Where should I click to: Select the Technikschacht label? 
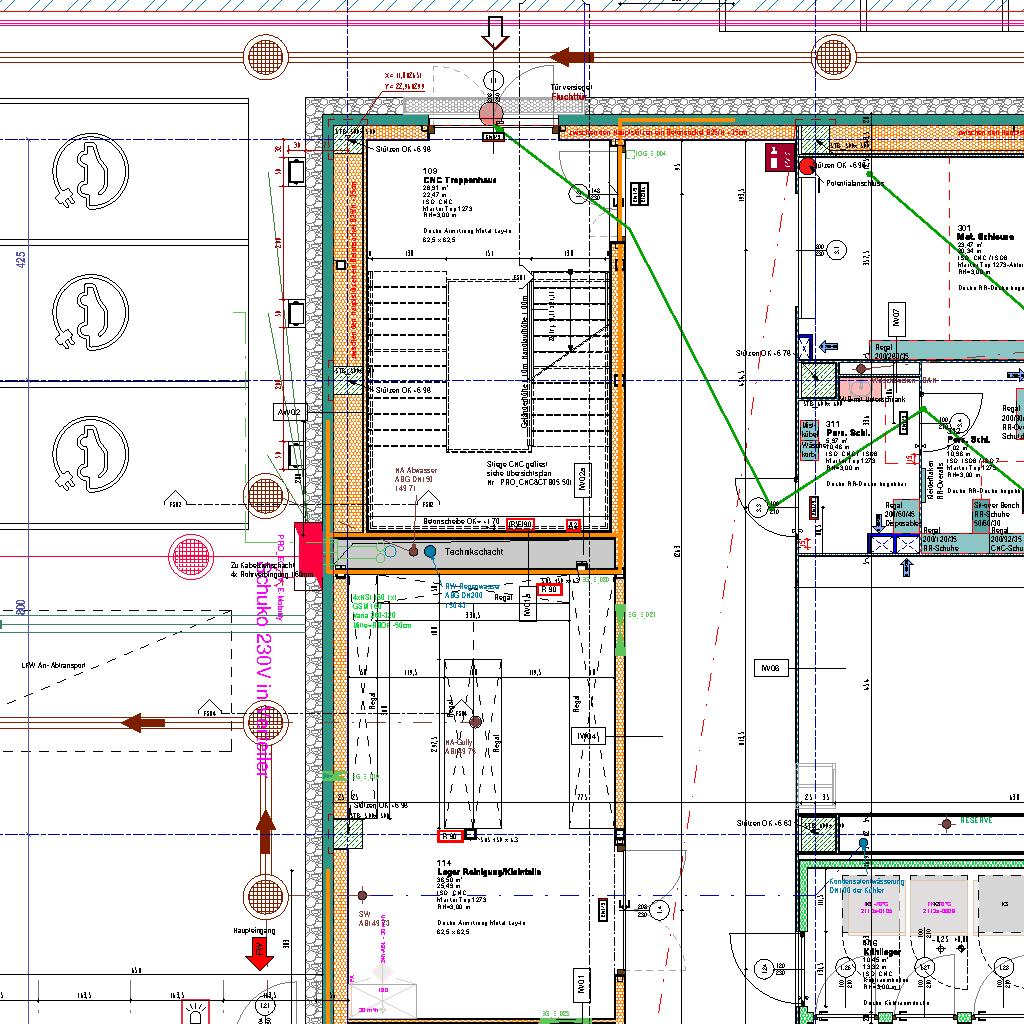click(x=473, y=552)
